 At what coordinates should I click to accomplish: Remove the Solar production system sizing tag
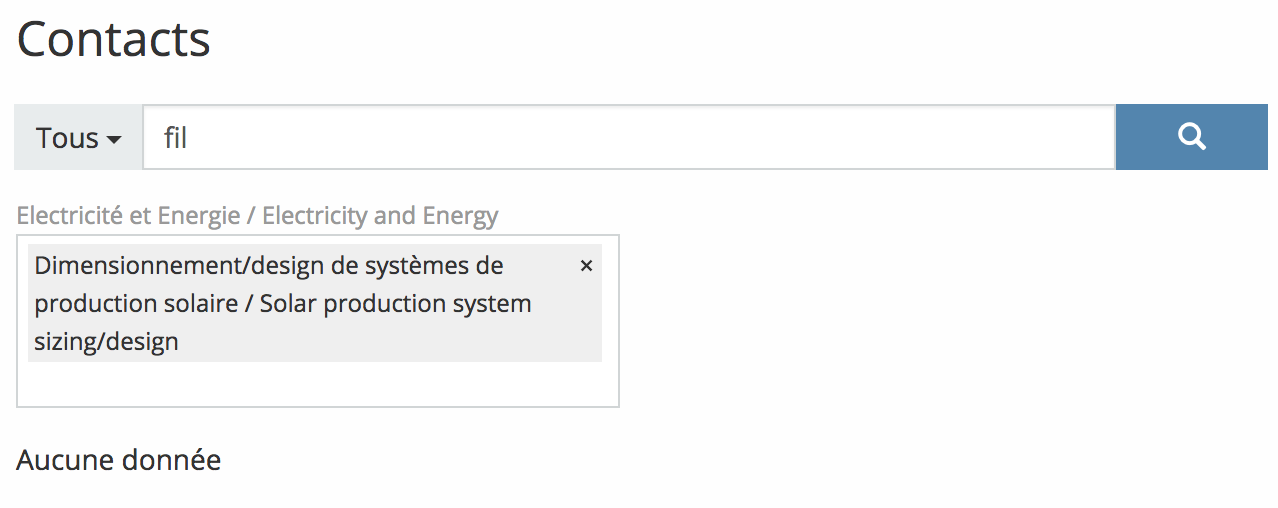(x=587, y=266)
